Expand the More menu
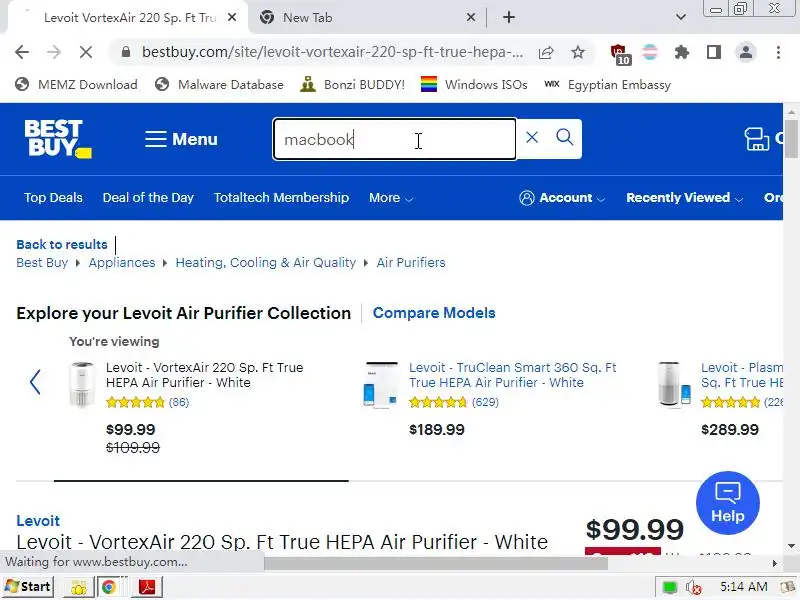The height and width of the screenshot is (600, 800). (x=390, y=198)
